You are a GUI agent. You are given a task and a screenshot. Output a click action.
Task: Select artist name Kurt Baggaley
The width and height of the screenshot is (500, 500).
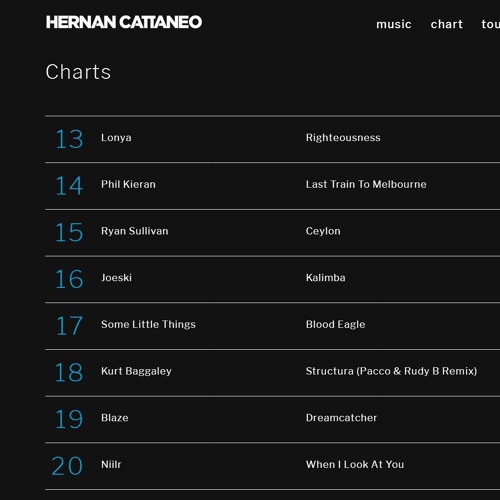click(x=136, y=371)
